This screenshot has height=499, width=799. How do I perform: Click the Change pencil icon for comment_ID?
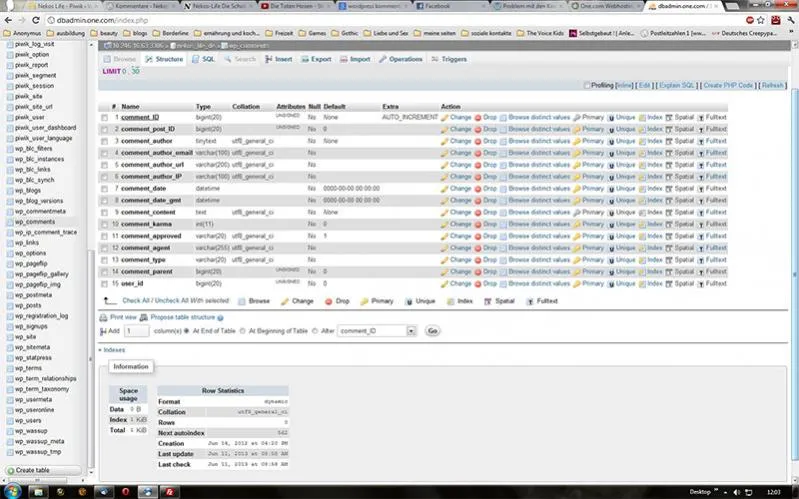(x=444, y=118)
